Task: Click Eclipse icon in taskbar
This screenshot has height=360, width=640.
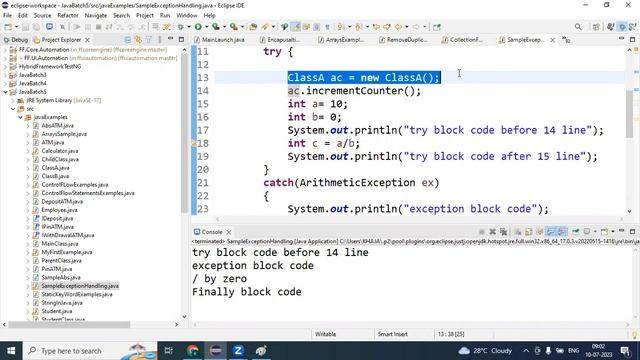Action: 216,351
